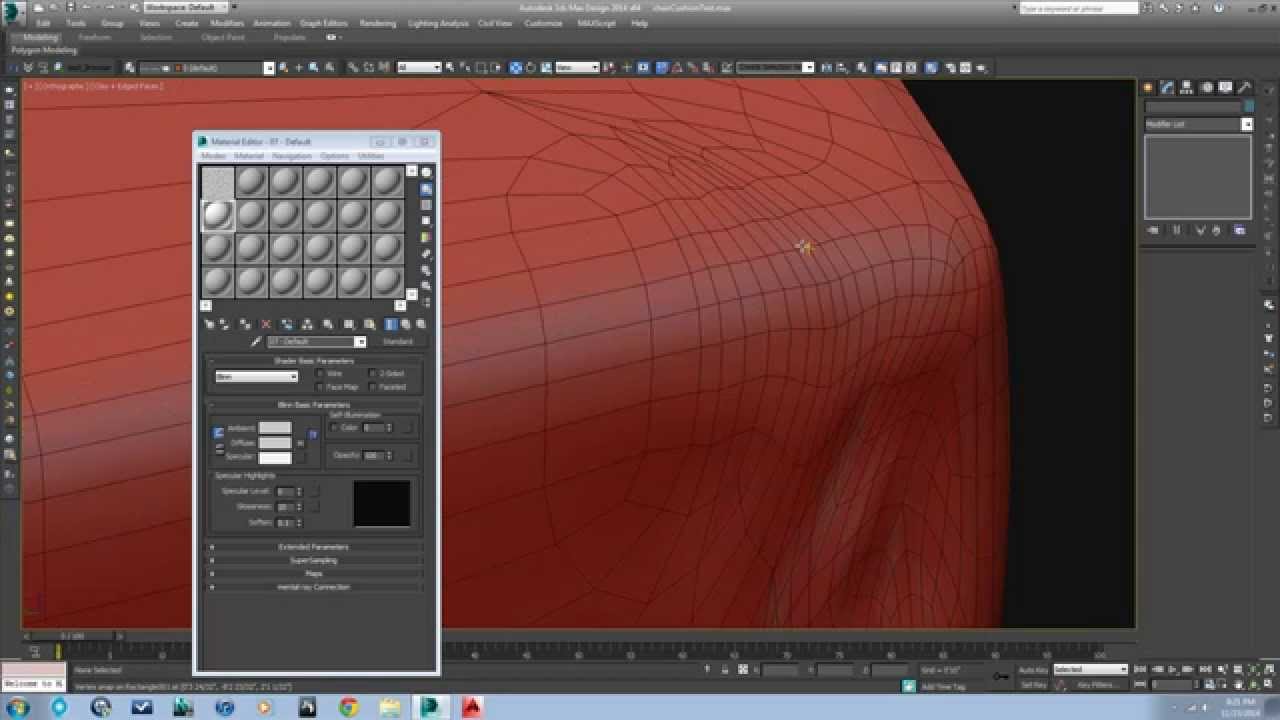Open the Graph Editors menu
Viewport: 1280px width, 720px height.
pyautogui.click(x=324, y=23)
